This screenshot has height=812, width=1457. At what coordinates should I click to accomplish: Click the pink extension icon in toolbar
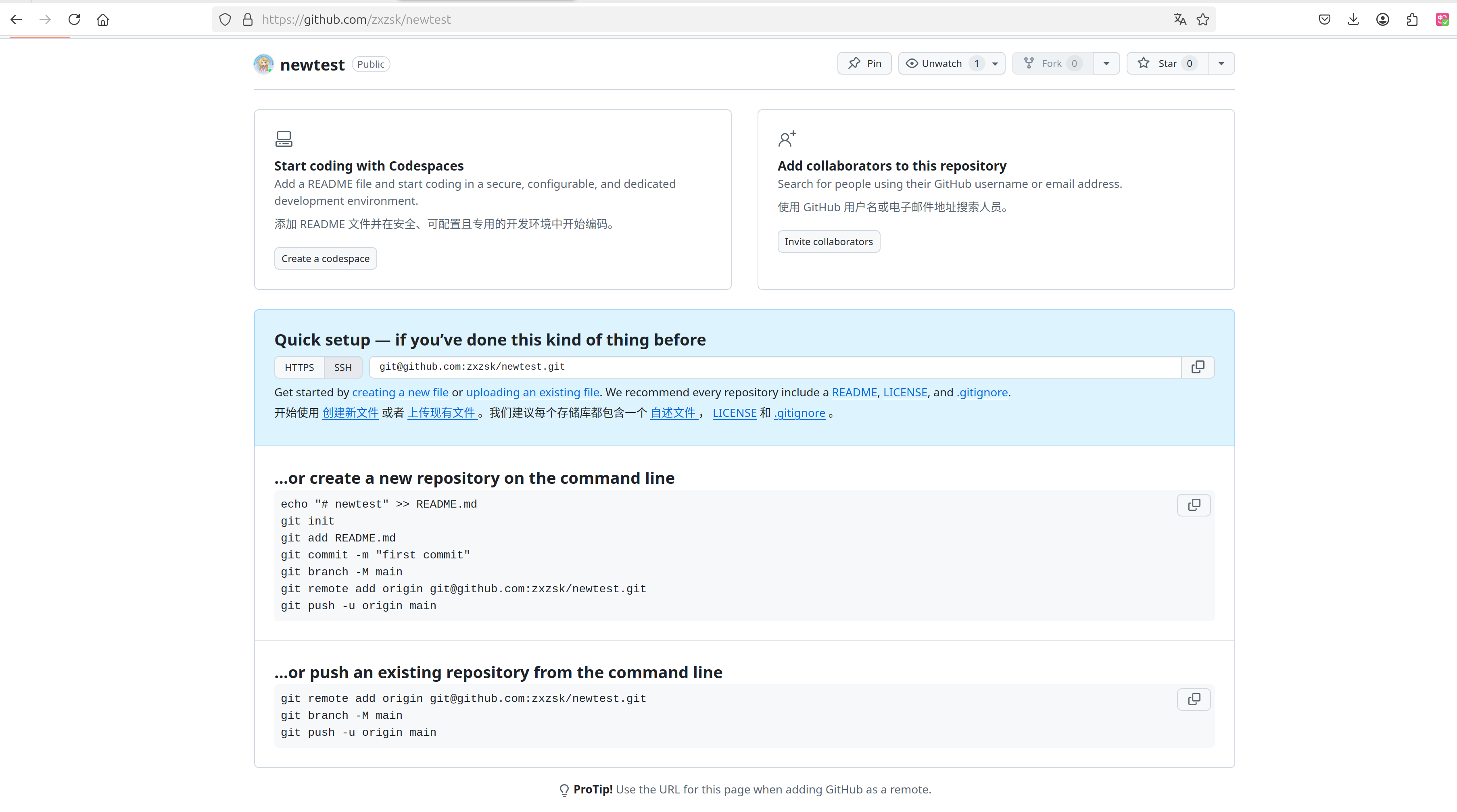tap(1442, 20)
